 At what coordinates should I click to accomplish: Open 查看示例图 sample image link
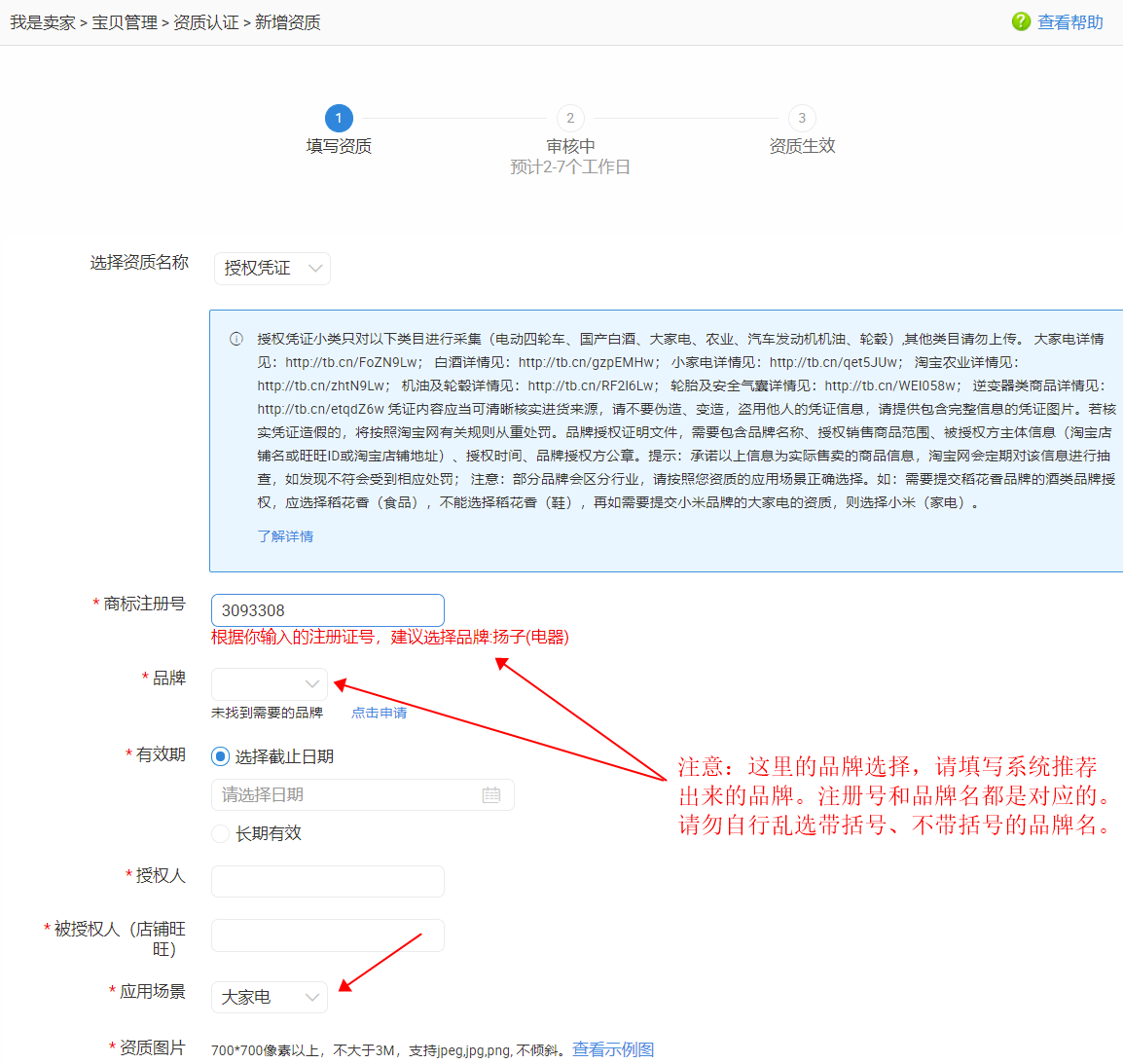pos(613,1049)
